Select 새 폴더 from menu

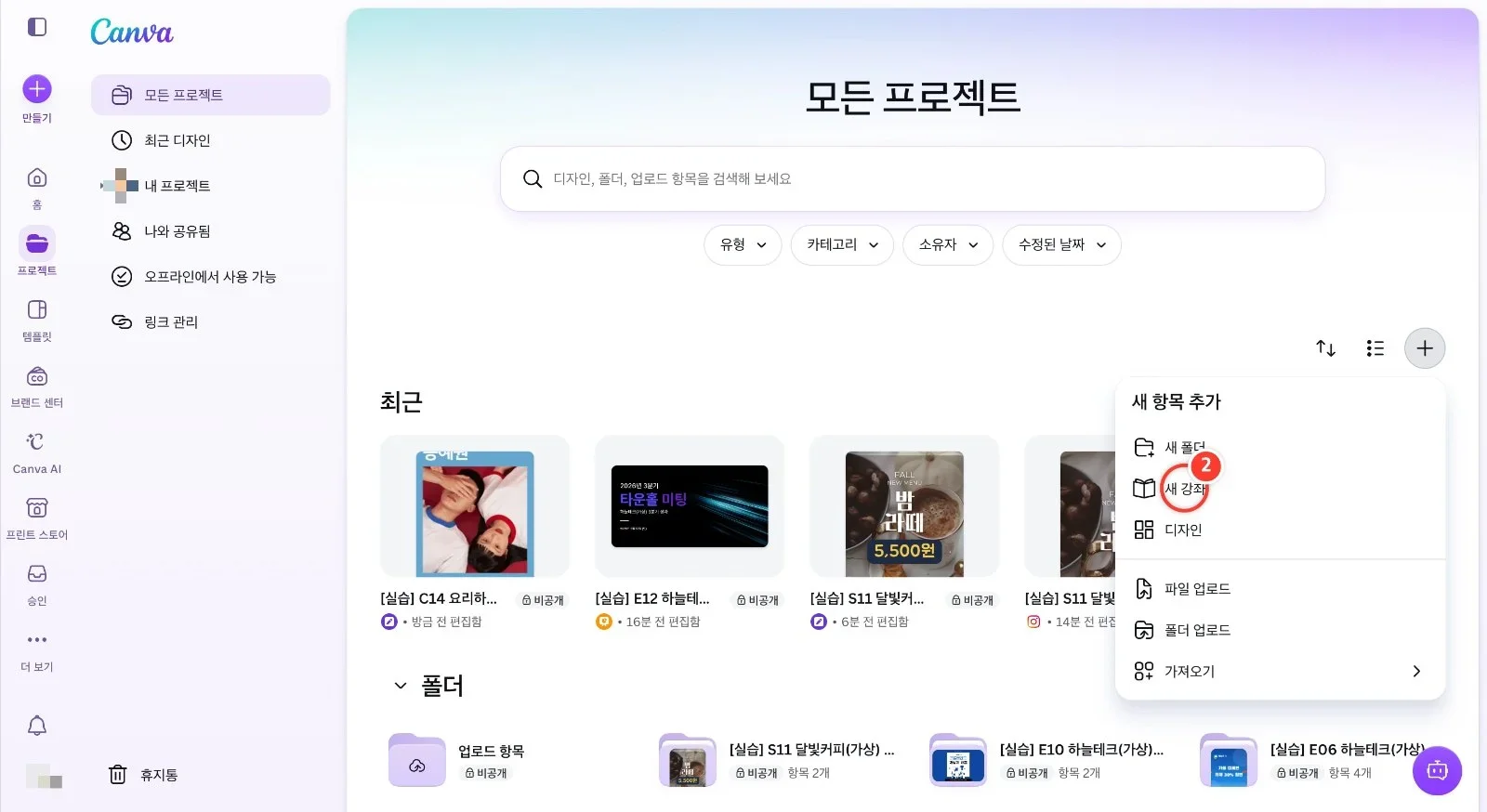pyautogui.click(x=1280, y=448)
